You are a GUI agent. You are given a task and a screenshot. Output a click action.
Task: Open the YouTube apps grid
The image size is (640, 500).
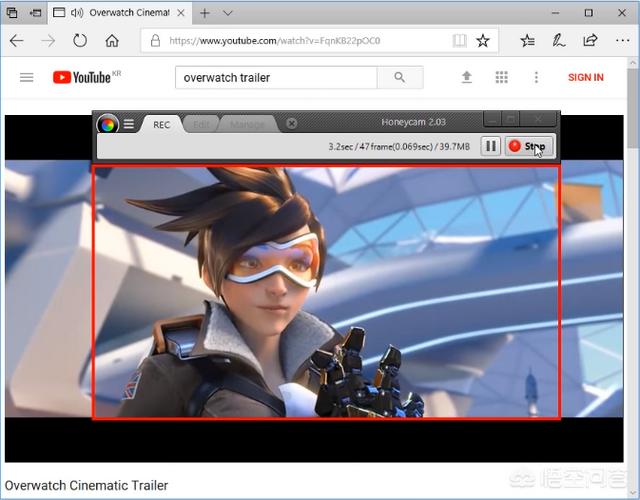click(x=501, y=77)
